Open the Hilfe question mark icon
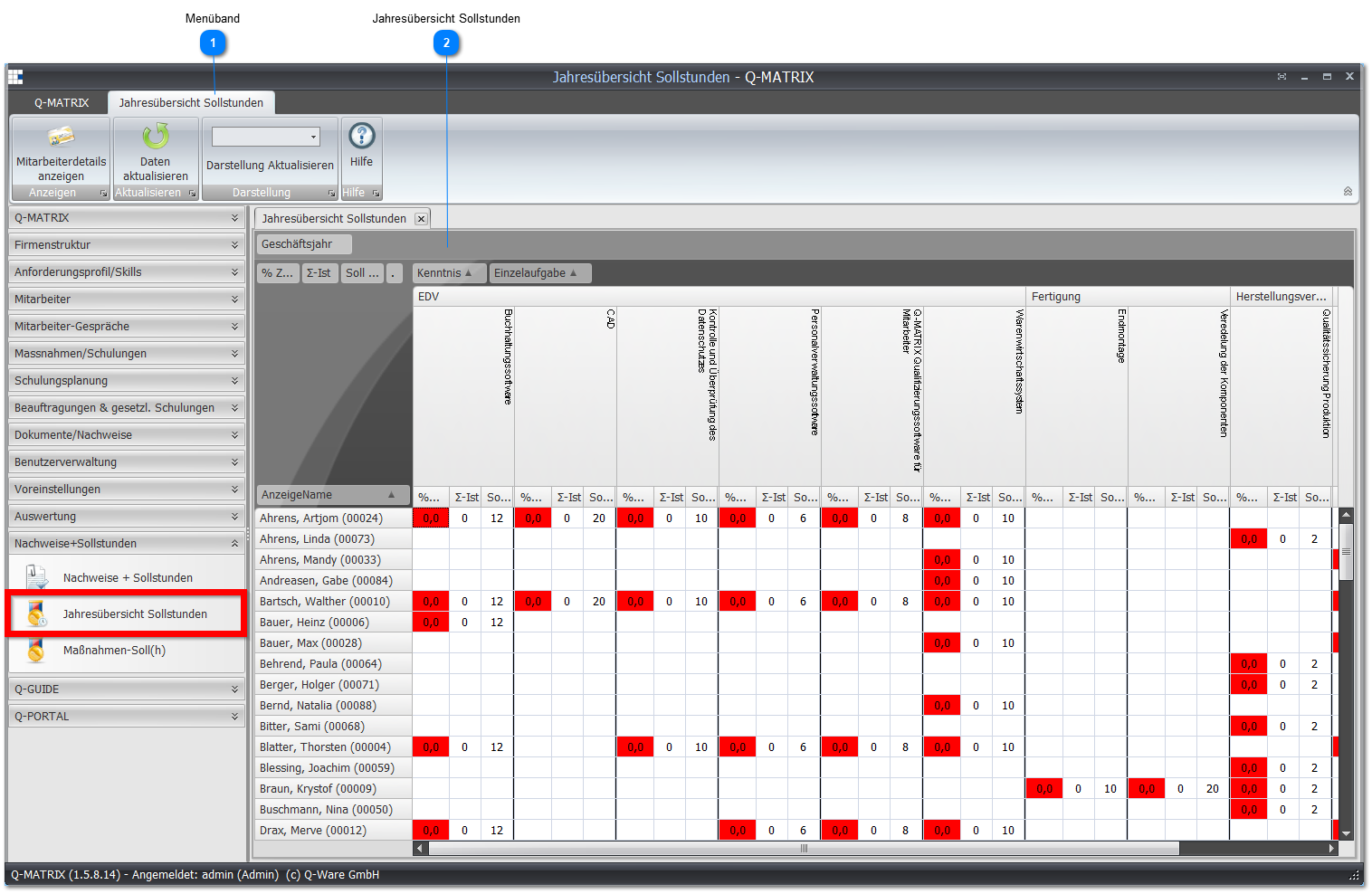The width and height of the screenshot is (1372, 894). (362, 136)
